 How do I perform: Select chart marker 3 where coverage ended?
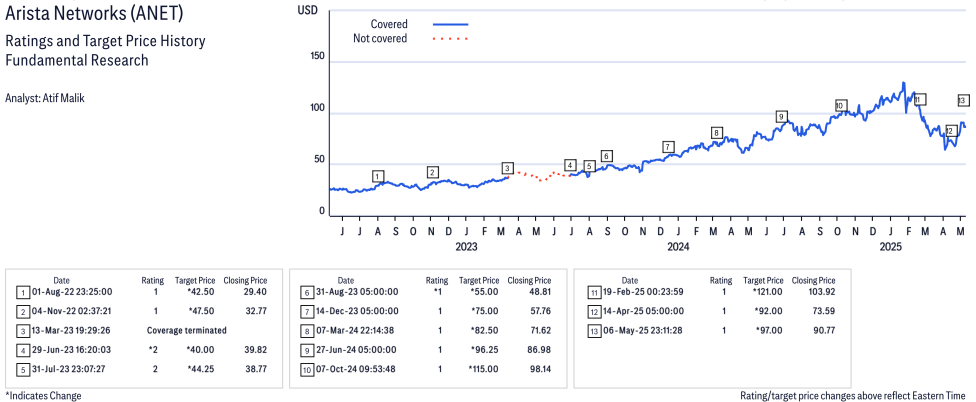508,168
